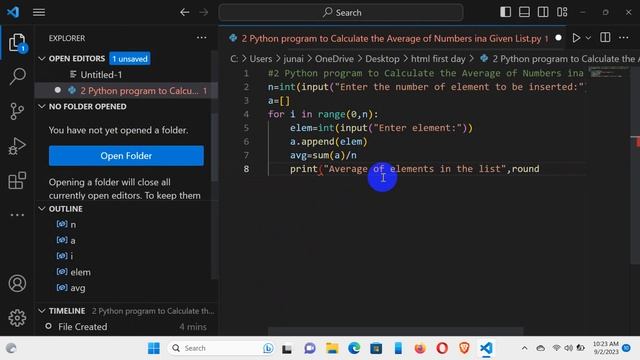This screenshot has width=640, height=360.
Task: Run the Python file
Action: [x=576, y=38]
